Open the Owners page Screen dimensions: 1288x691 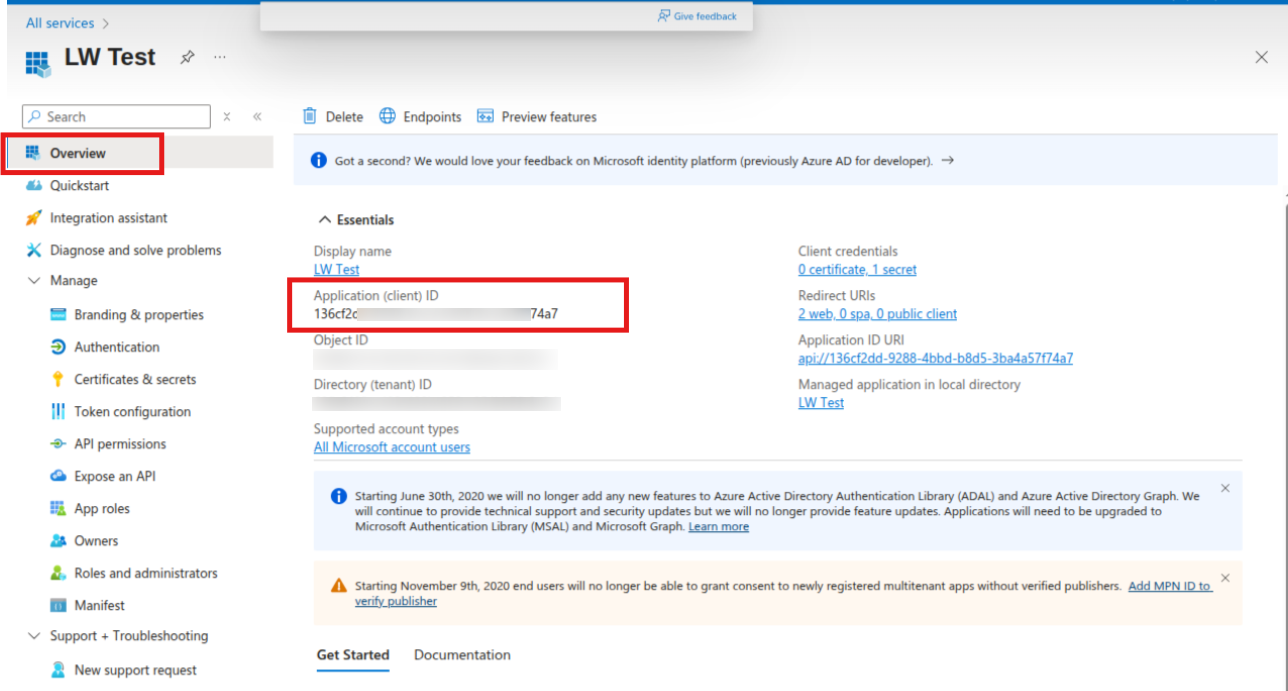(x=96, y=541)
